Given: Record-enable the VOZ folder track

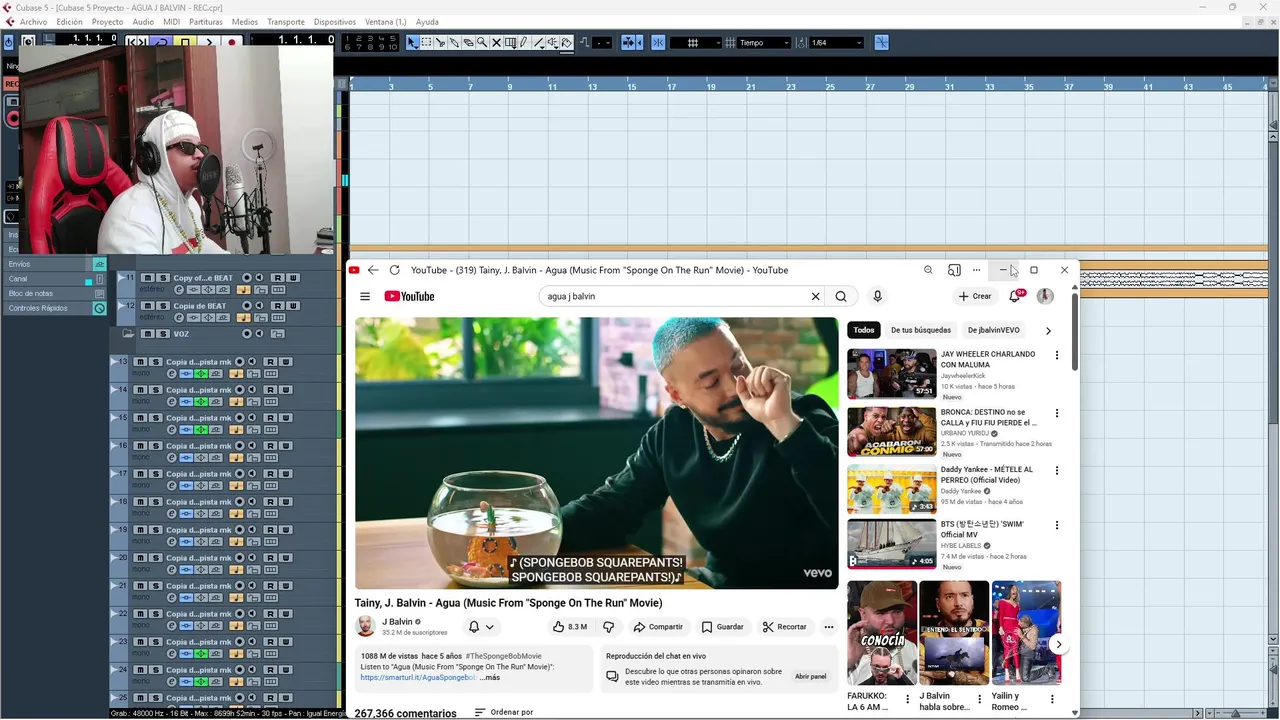Looking at the screenshot, I should [x=247, y=334].
